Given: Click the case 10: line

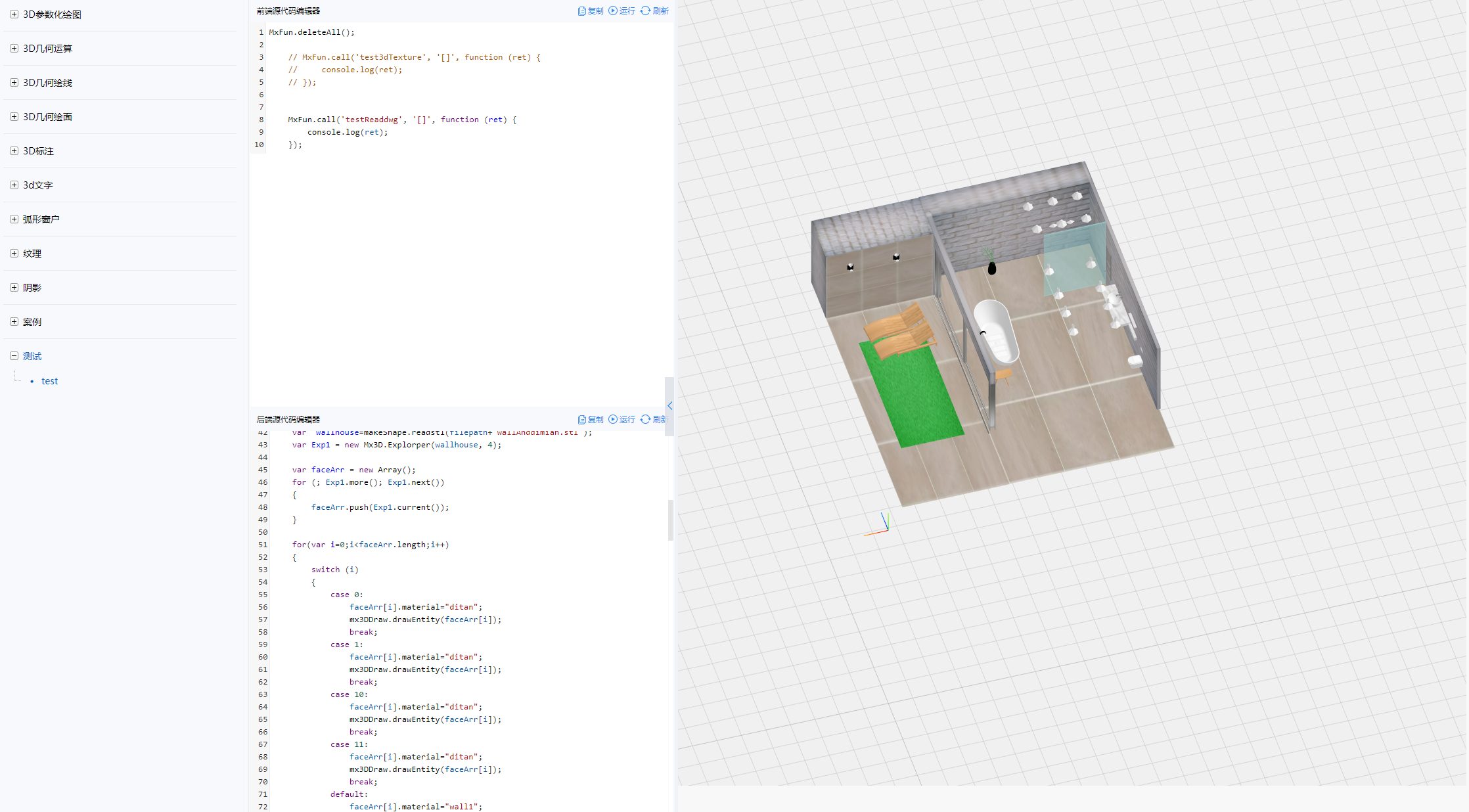Looking at the screenshot, I should pyautogui.click(x=350, y=694).
